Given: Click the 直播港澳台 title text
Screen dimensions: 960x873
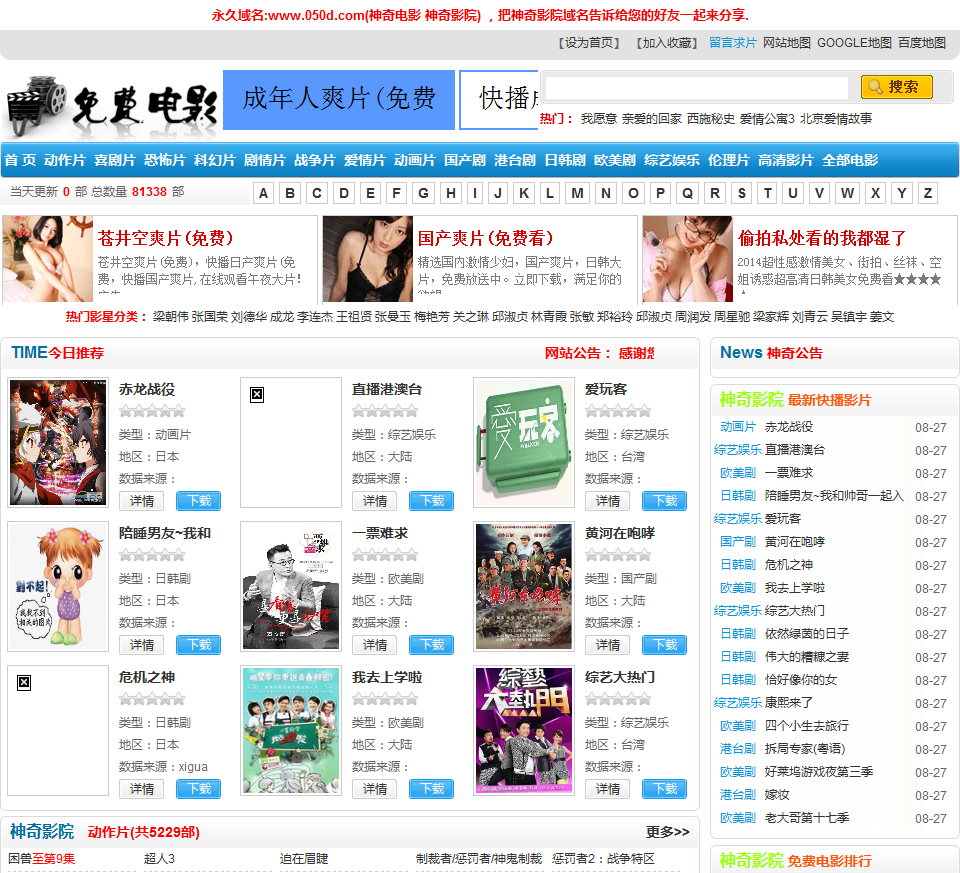Looking at the screenshot, I should (x=387, y=389).
